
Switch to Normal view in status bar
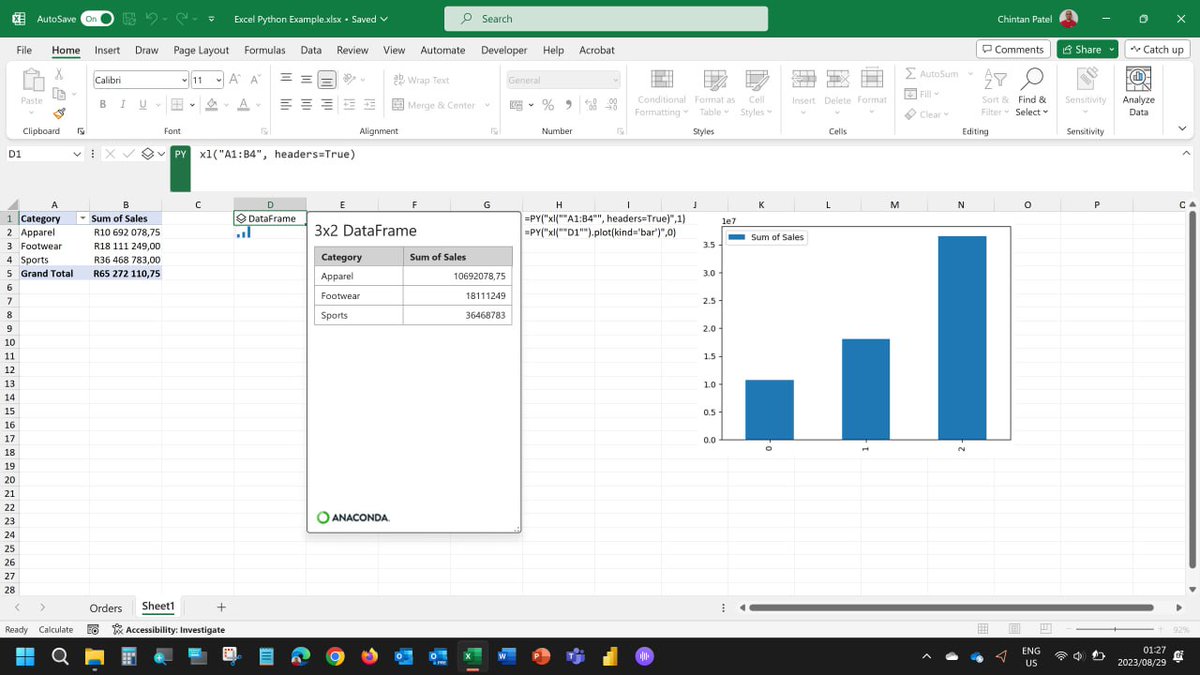coord(983,629)
